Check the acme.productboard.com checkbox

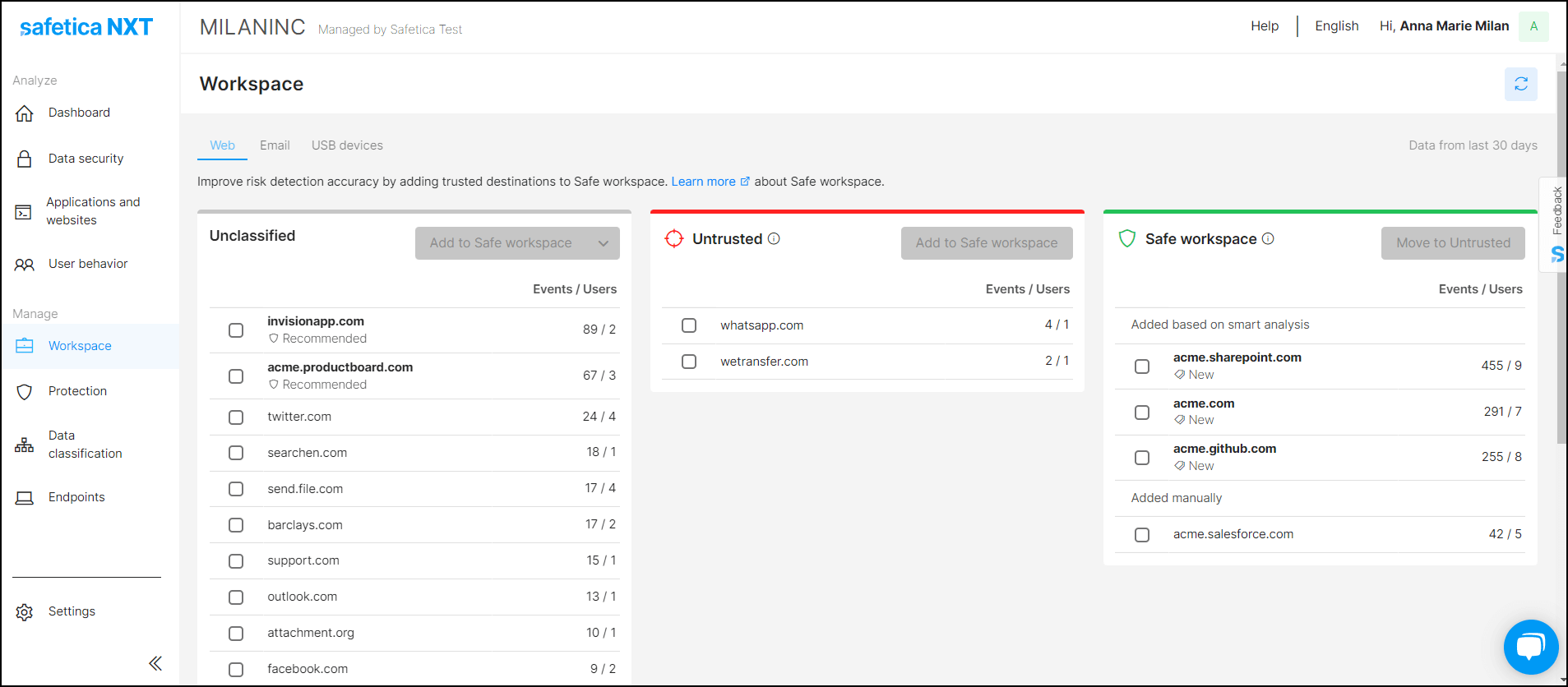(x=236, y=376)
